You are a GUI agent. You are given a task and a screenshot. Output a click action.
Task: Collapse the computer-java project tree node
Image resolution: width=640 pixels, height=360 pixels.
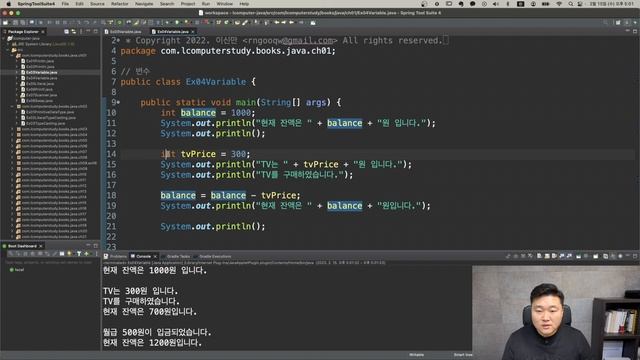[4, 38]
